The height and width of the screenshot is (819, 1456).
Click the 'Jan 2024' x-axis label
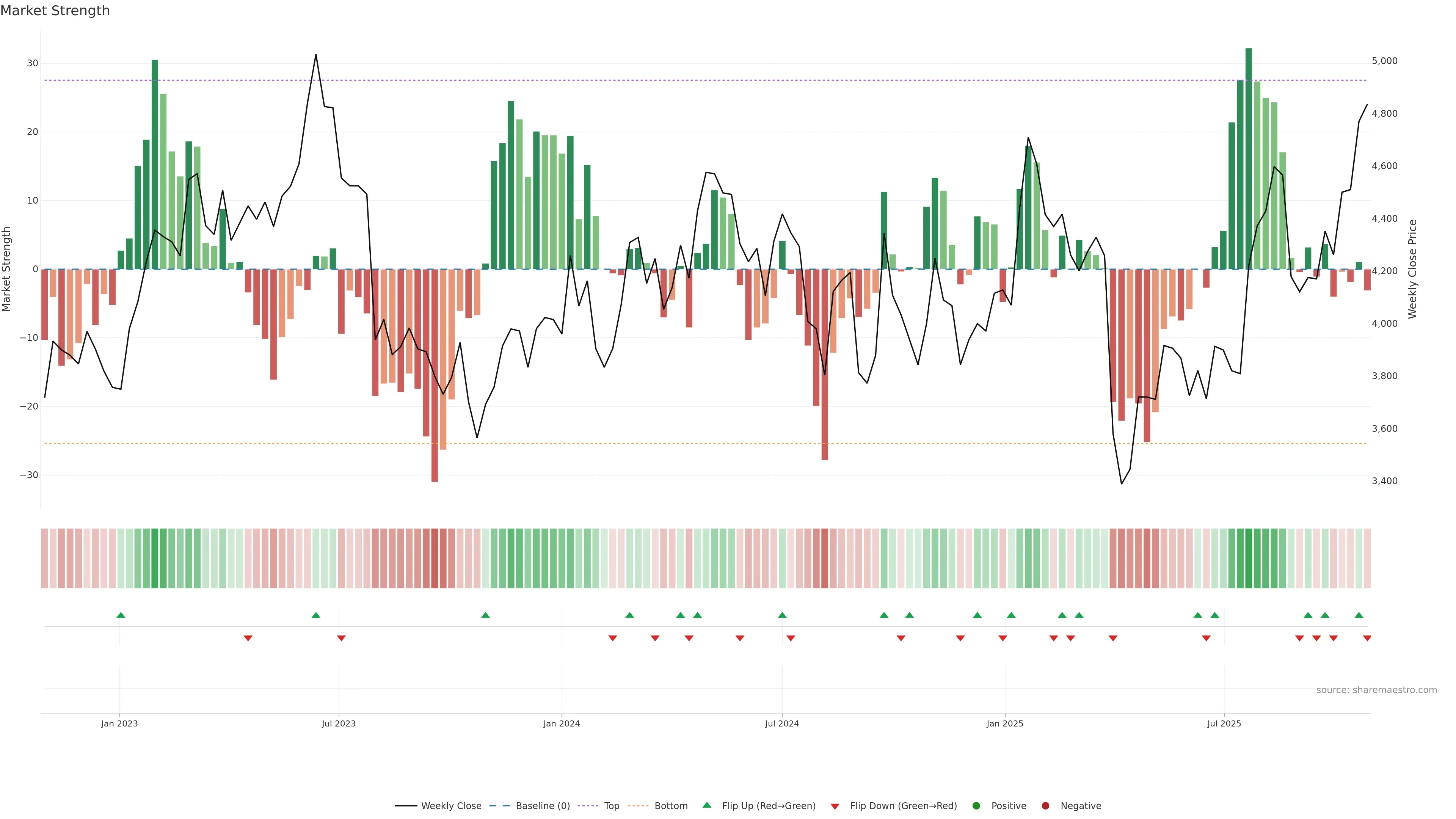[561, 723]
